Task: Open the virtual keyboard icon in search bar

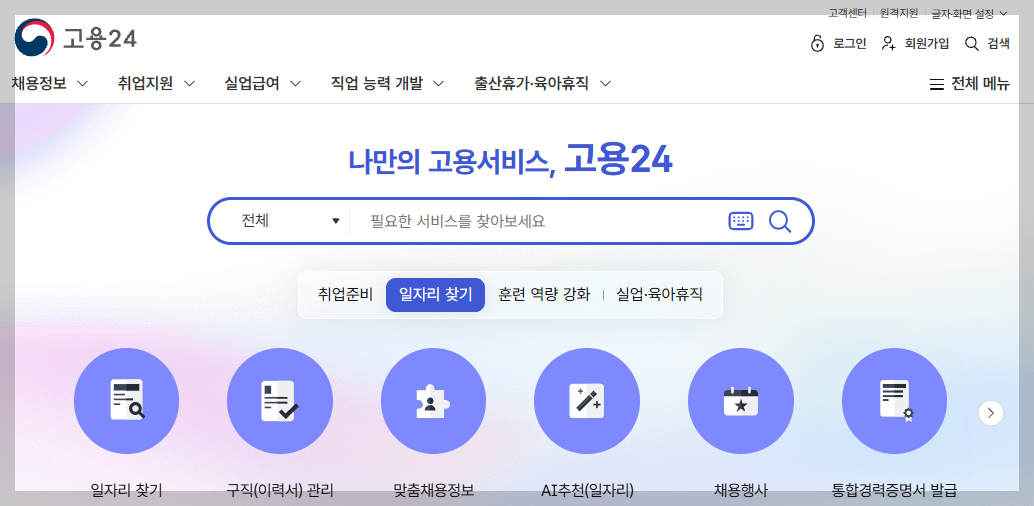Action: [741, 221]
